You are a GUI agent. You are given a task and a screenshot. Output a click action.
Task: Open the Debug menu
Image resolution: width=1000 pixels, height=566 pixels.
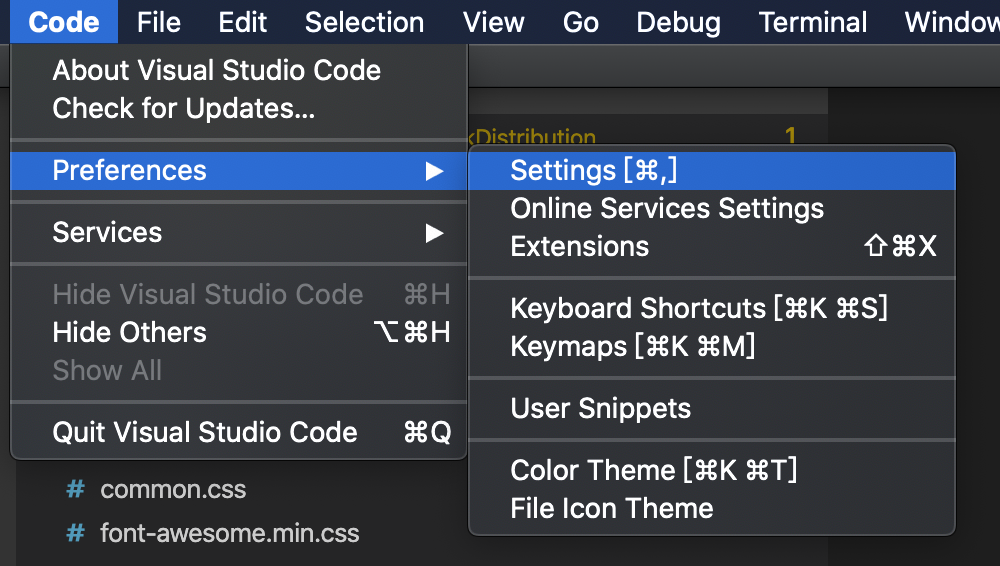coord(679,22)
